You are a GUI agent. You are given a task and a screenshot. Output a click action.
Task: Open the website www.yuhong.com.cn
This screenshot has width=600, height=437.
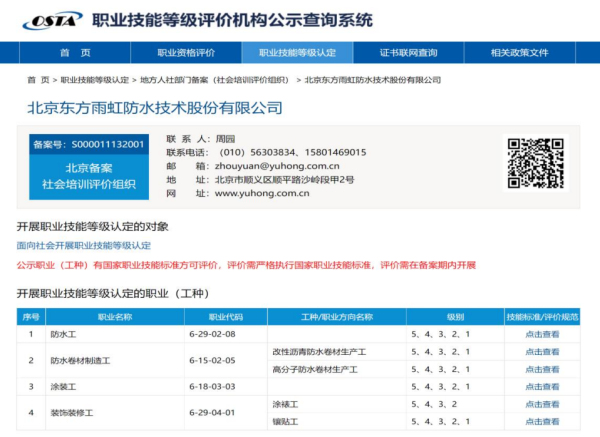pos(262,193)
